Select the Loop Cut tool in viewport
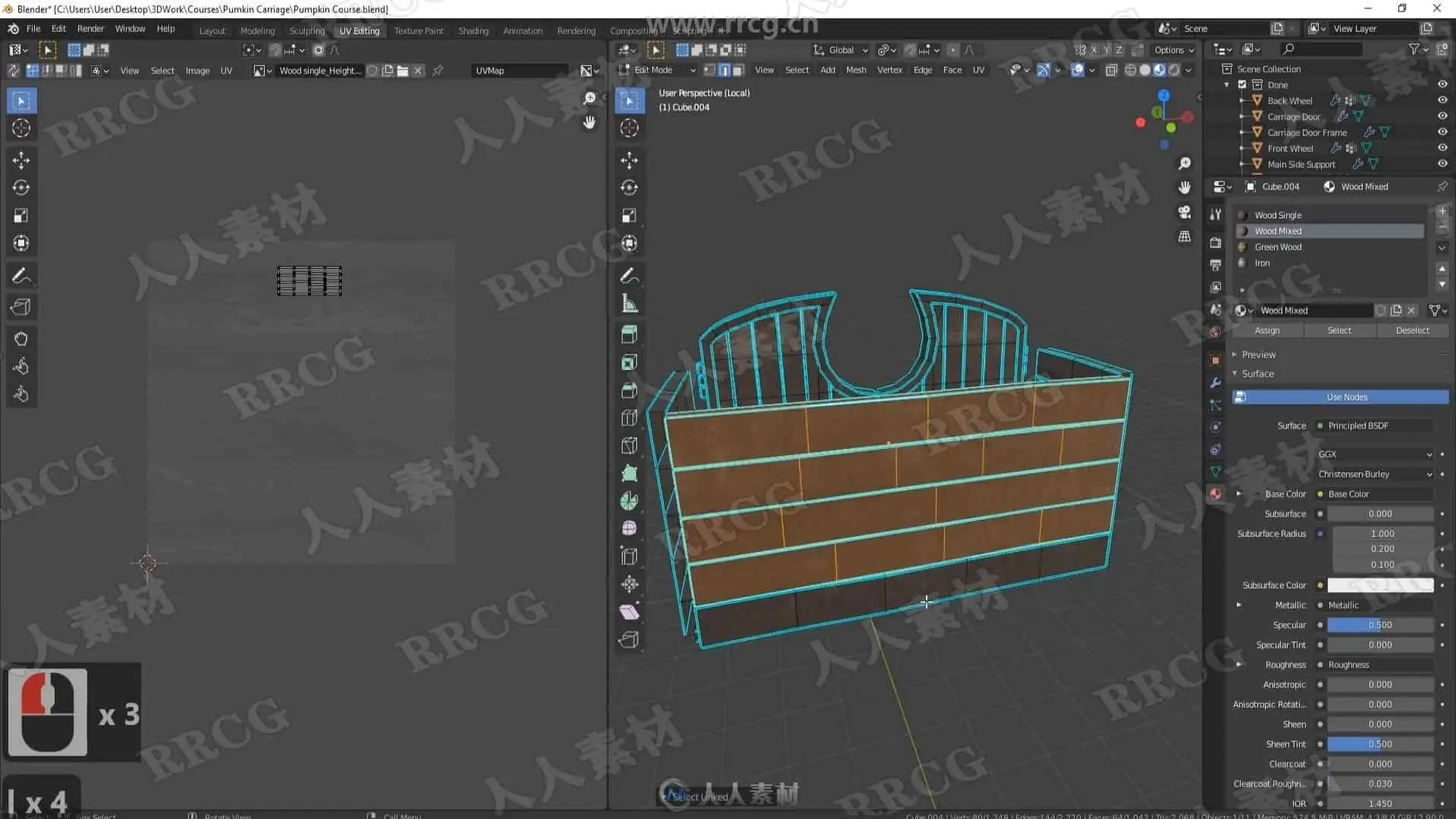 tap(629, 418)
